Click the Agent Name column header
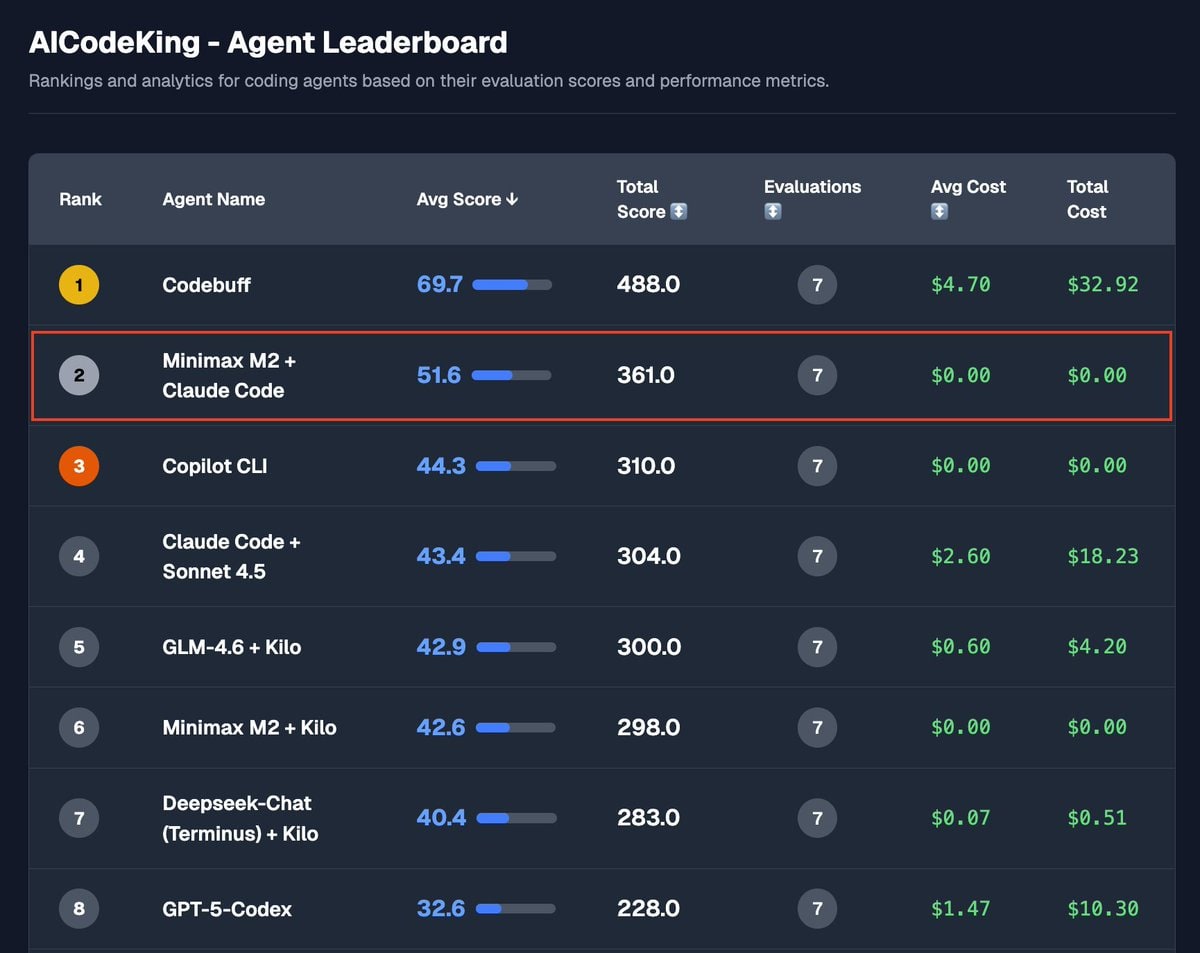 coord(213,199)
